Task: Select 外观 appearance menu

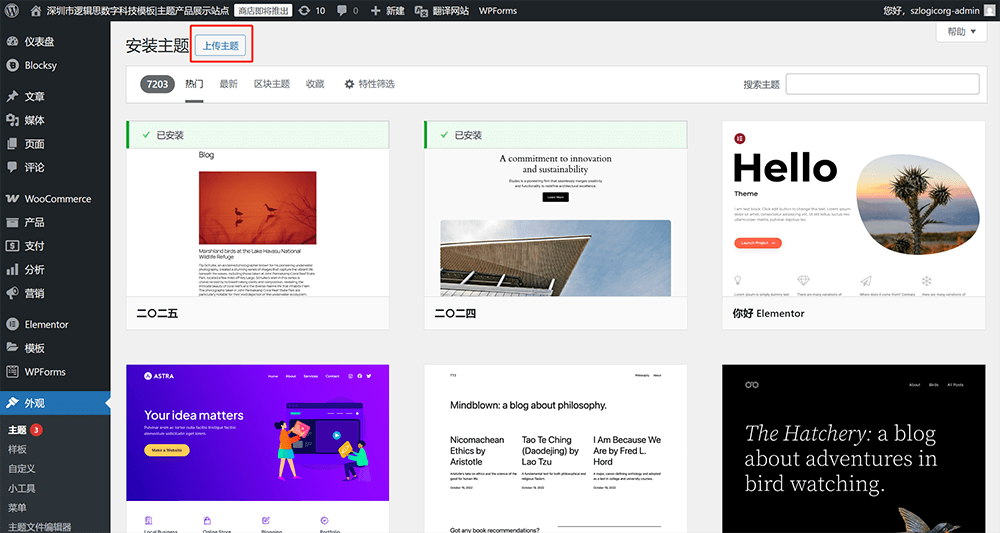Action: 55,403
